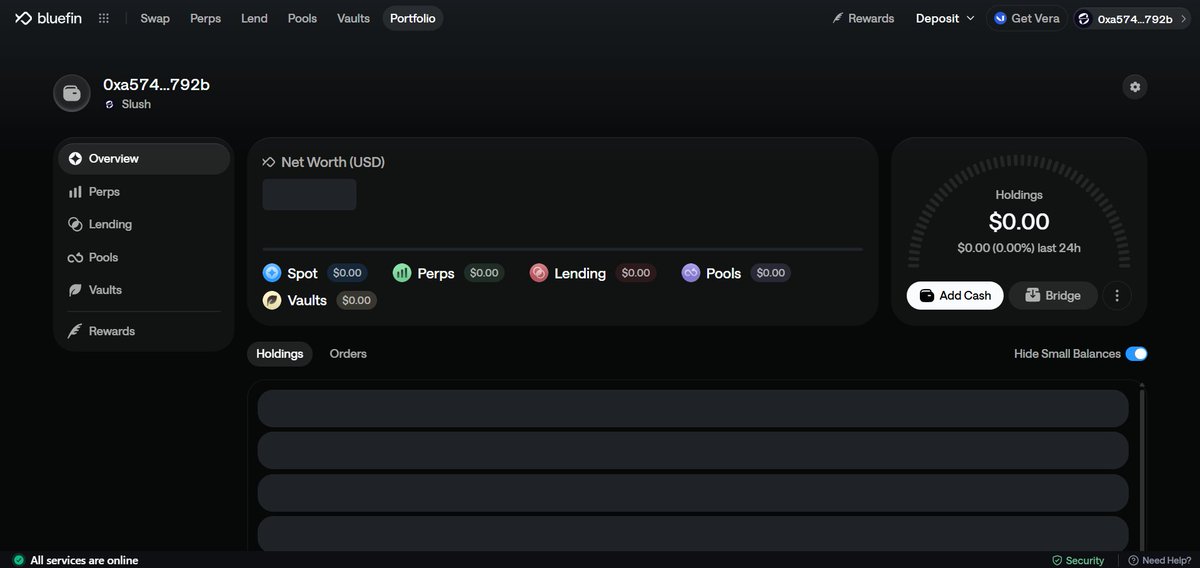
Task: Open the Security link in footer
Action: [1078, 560]
